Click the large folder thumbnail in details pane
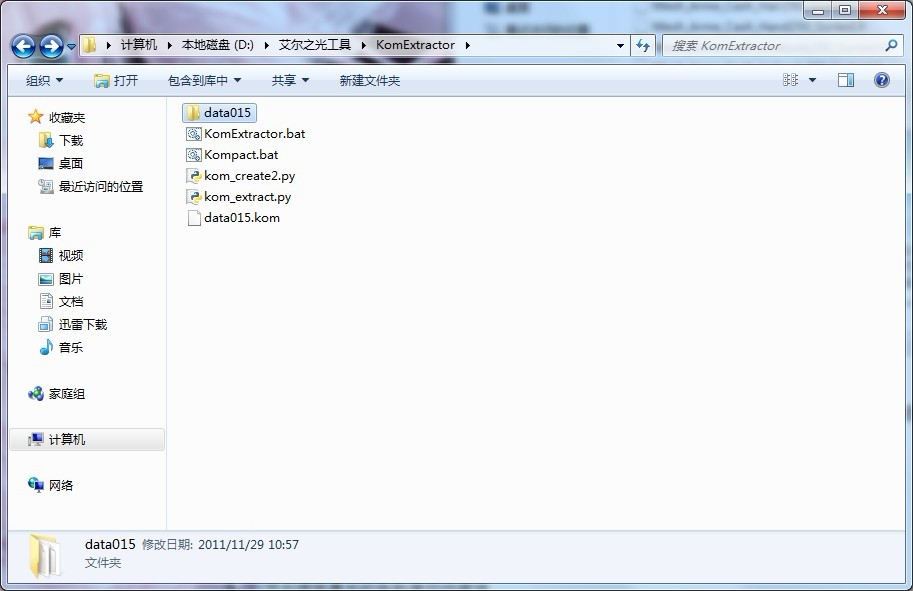The width and height of the screenshot is (913, 591). [x=45, y=556]
